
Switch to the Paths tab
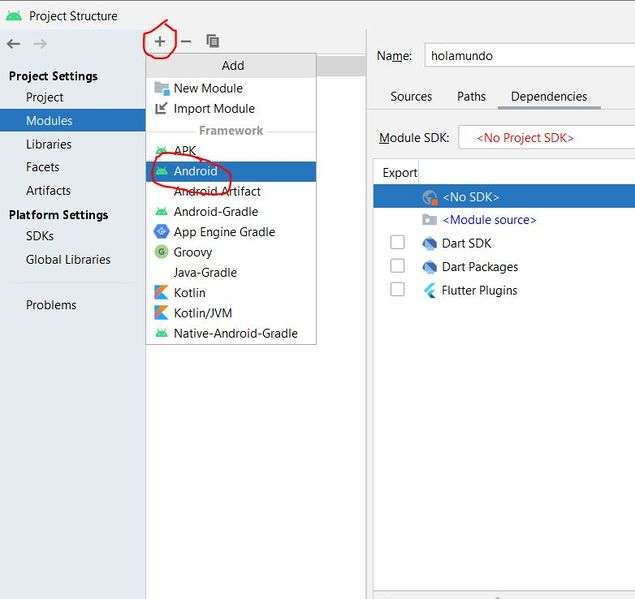(471, 96)
